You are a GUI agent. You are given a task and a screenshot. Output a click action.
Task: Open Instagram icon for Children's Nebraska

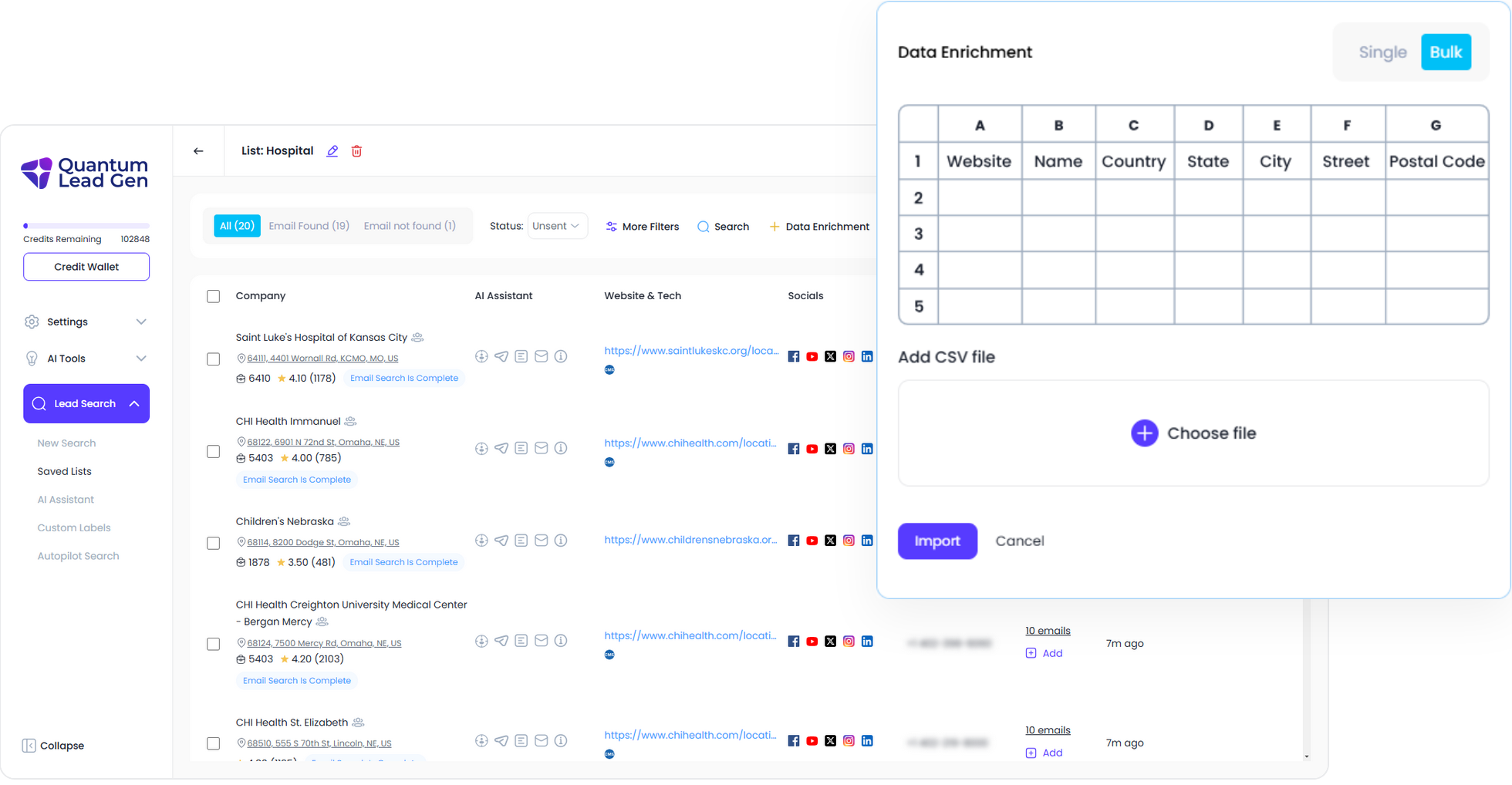pyautogui.click(x=849, y=541)
